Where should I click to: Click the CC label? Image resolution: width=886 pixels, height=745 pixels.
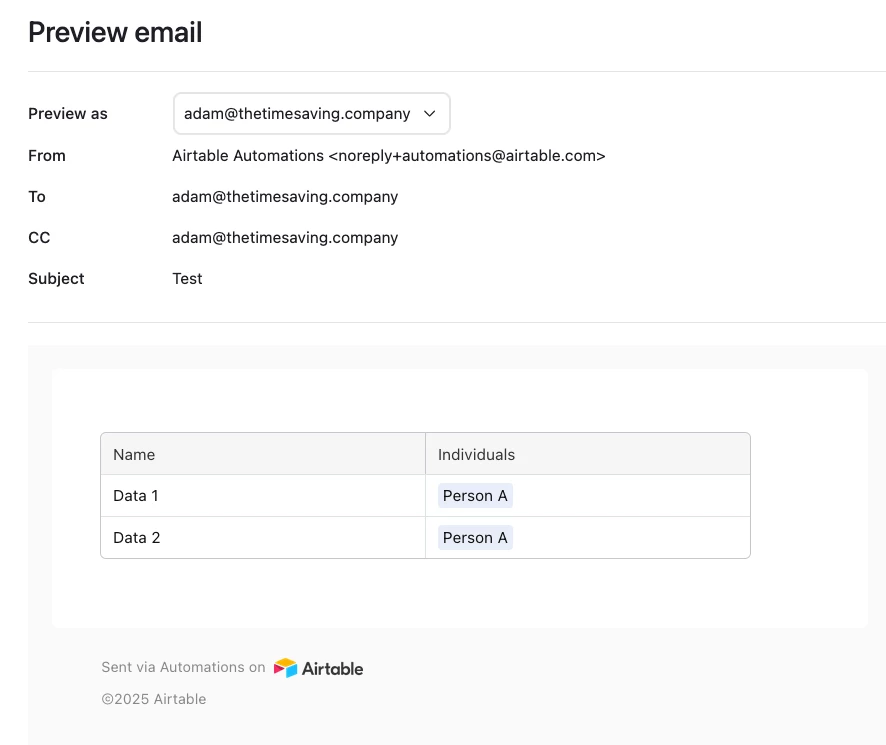click(x=39, y=238)
